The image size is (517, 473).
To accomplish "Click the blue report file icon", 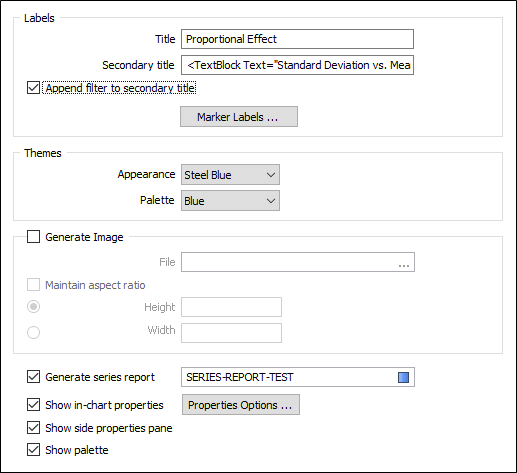I will (x=403, y=377).
